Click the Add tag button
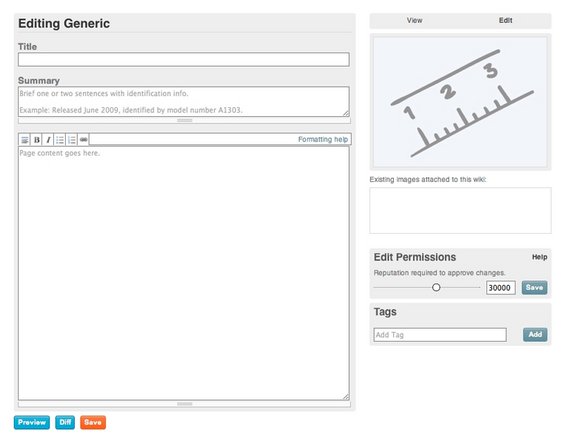The height and width of the screenshot is (444, 564). click(x=535, y=335)
